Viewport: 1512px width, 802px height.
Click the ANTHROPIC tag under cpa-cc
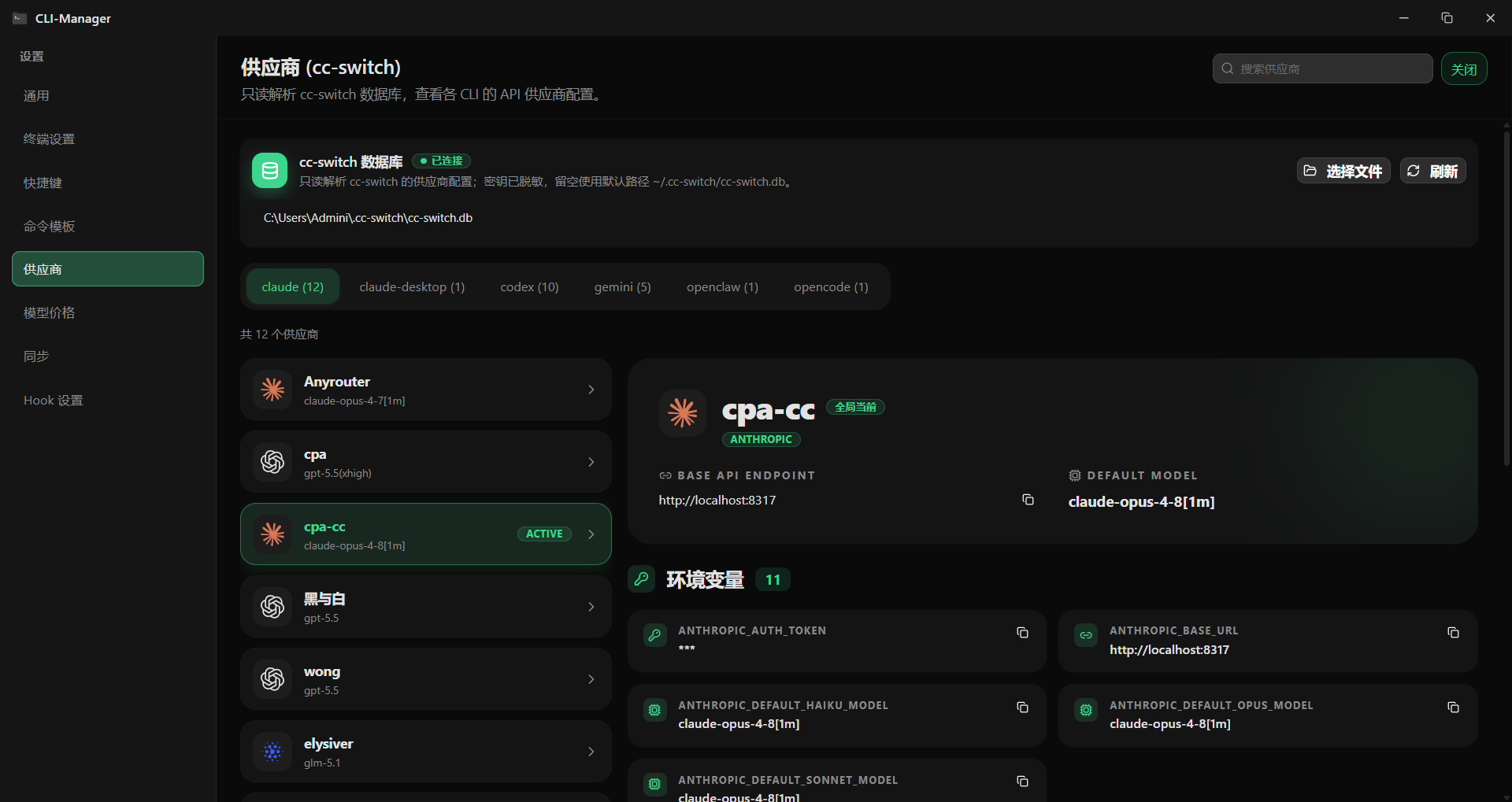[761, 439]
